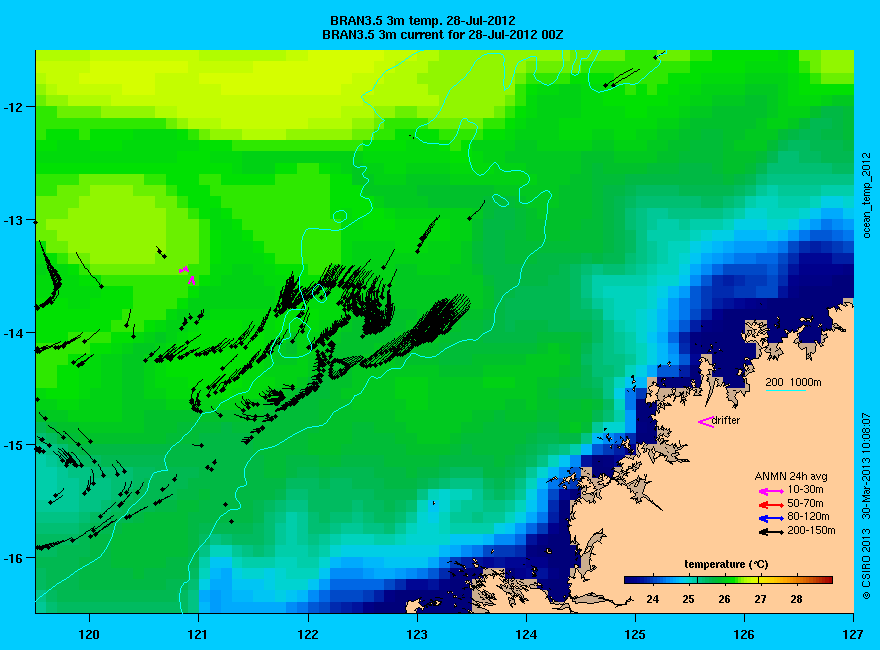
Task: Click longitude axis label 122
Action: (x=308, y=635)
